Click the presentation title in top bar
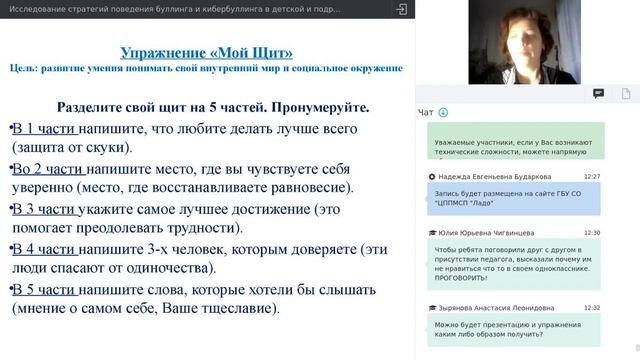The image size is (640, 360). [x=175, y=9]
